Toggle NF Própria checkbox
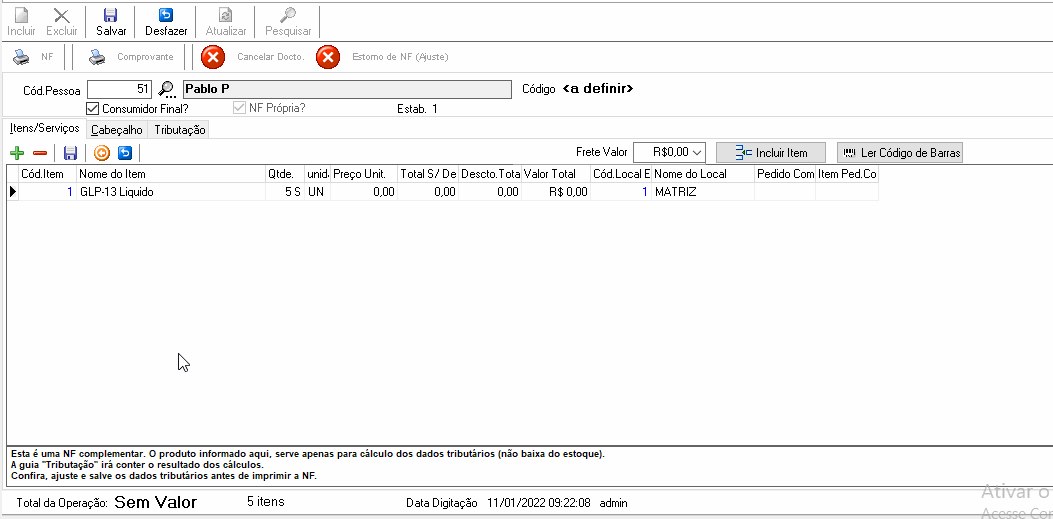This screenshot has width=1053, height=519. coord(239,108)
